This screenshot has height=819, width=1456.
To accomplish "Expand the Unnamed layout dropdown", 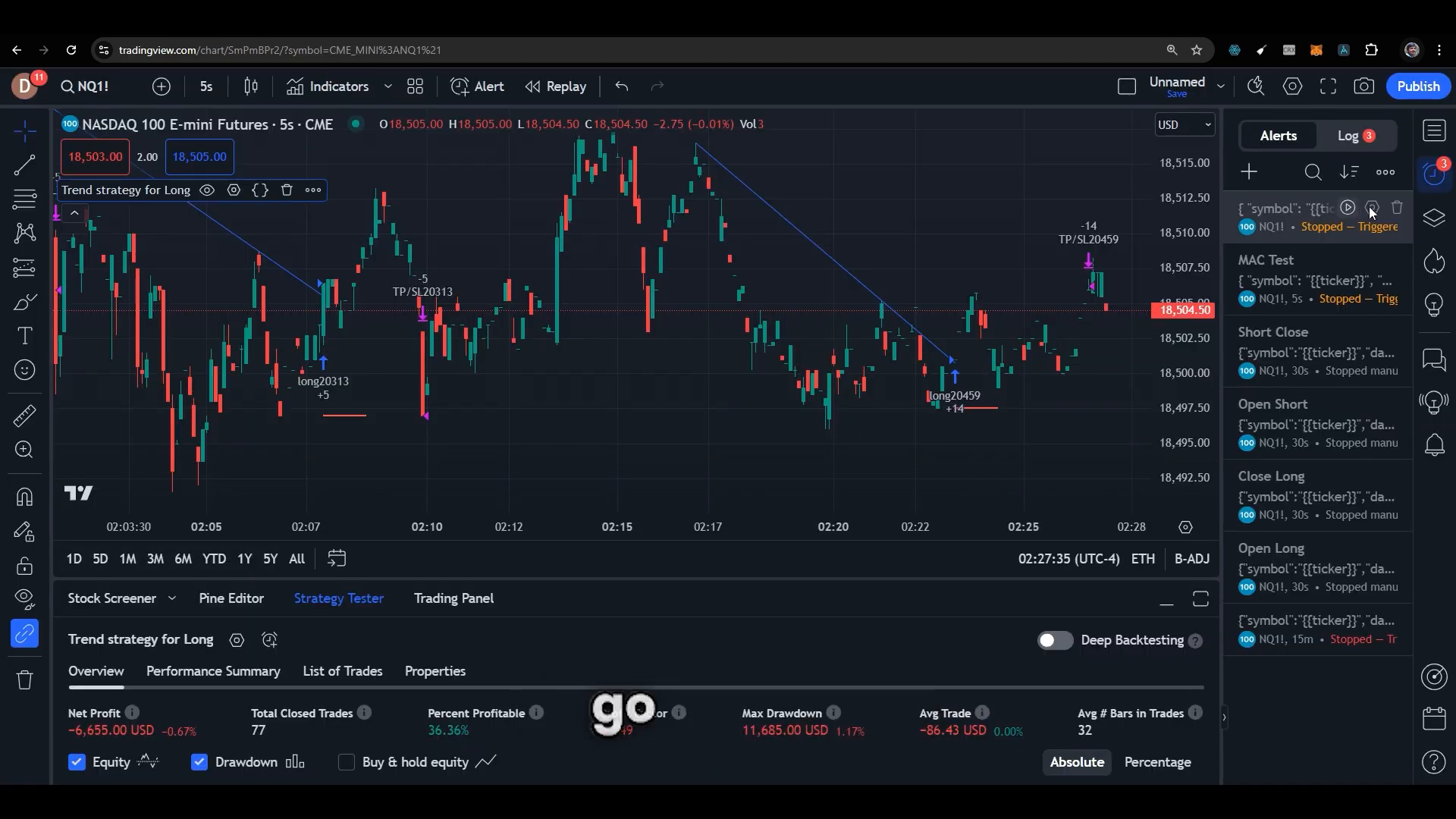I will point(1221,86).
